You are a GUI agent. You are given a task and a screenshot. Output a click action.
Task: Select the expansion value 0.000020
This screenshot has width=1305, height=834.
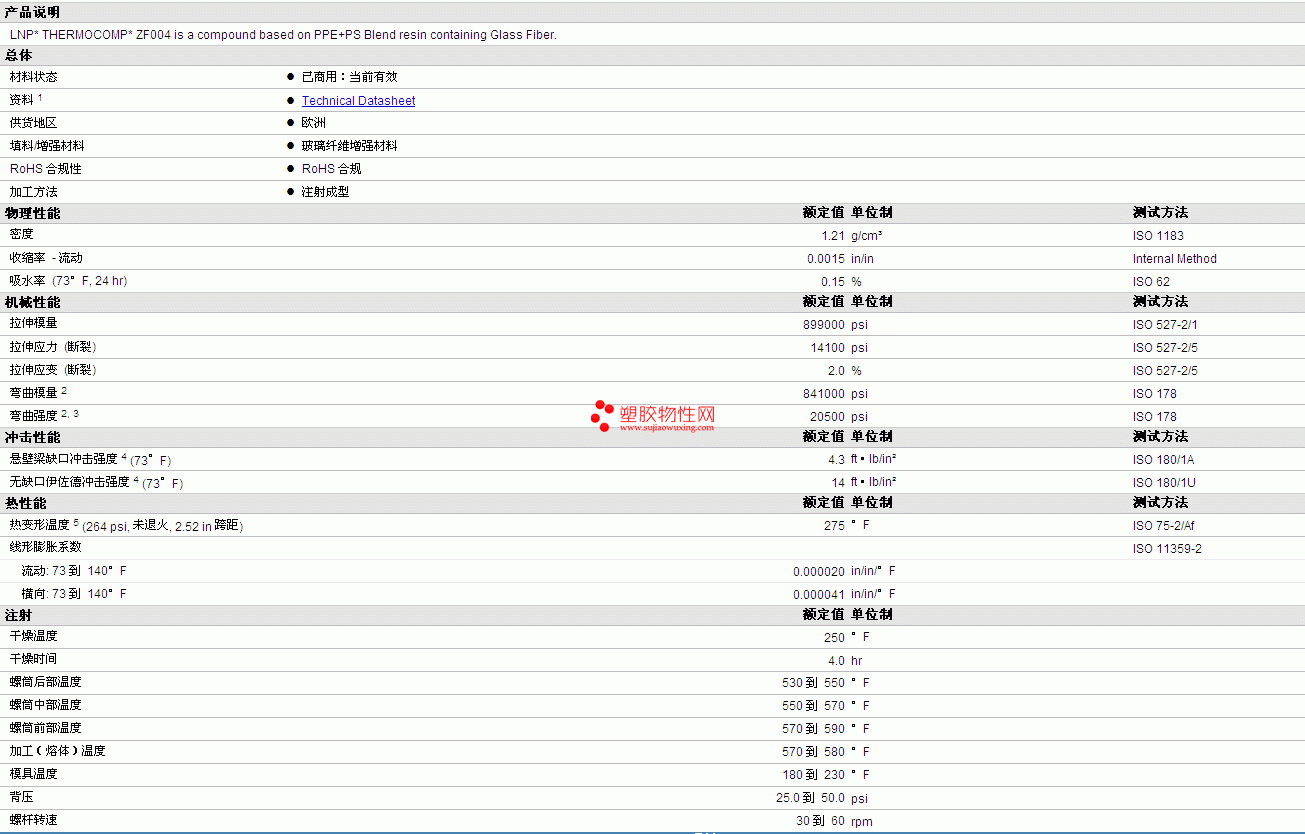click(x=819, y=572)
